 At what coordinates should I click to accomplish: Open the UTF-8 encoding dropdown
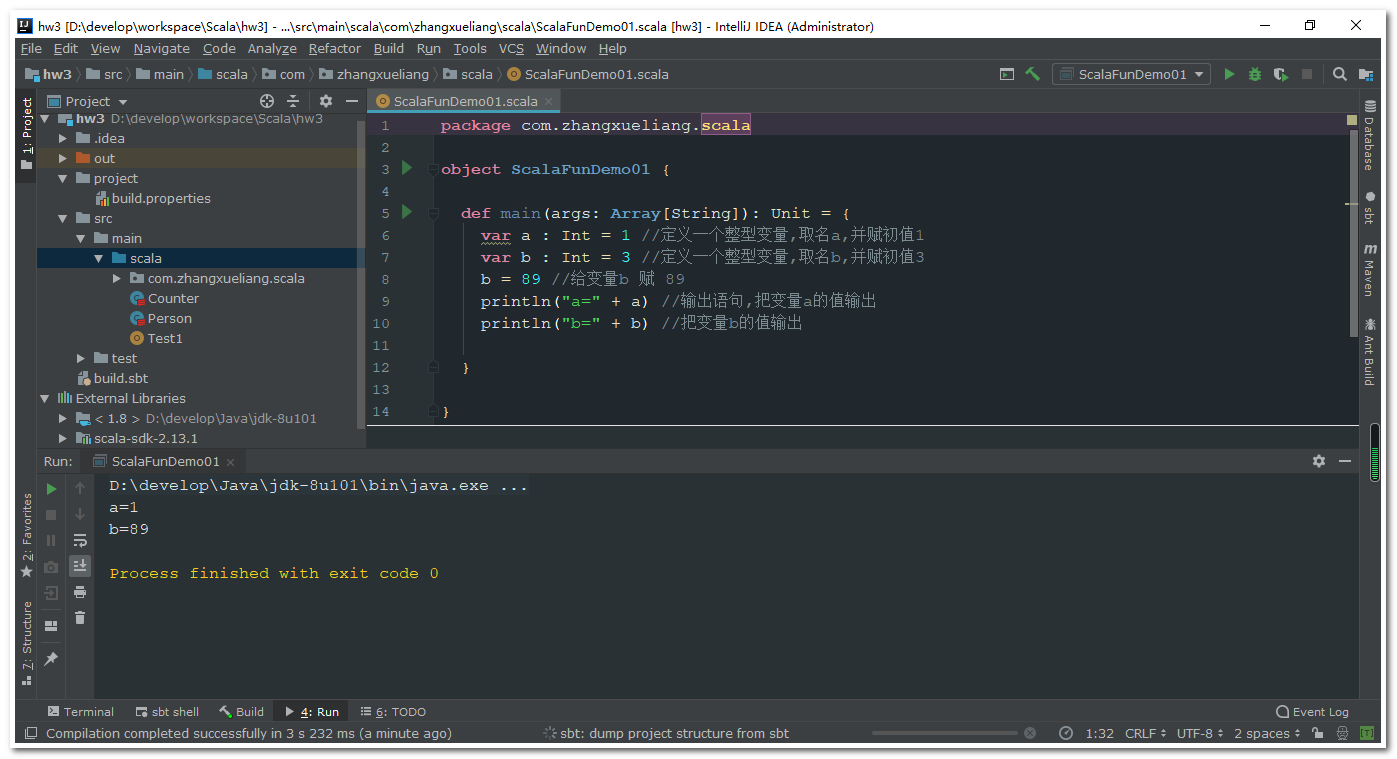1200,733
